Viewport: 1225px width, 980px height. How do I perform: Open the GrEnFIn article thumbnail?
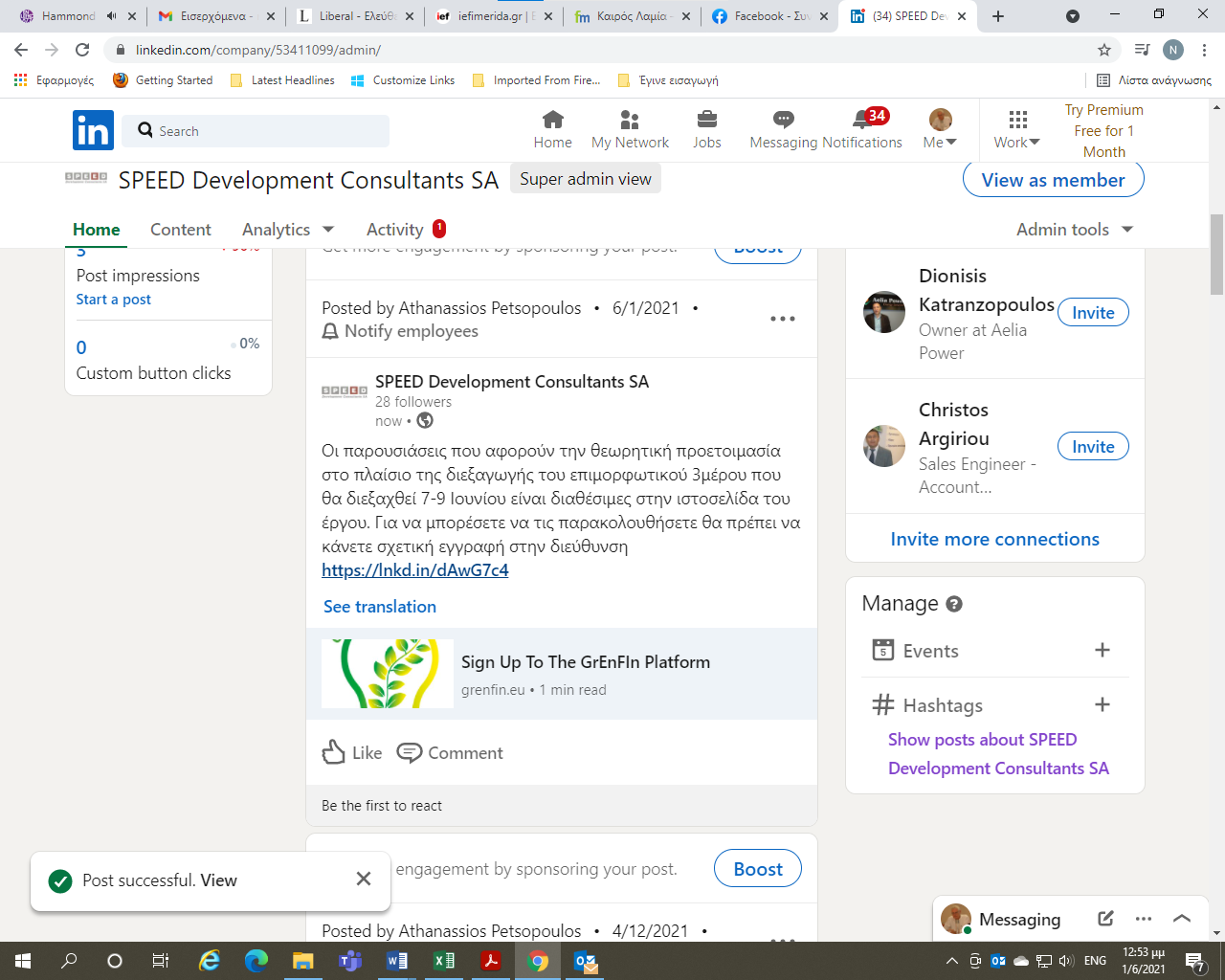point(388,674)
